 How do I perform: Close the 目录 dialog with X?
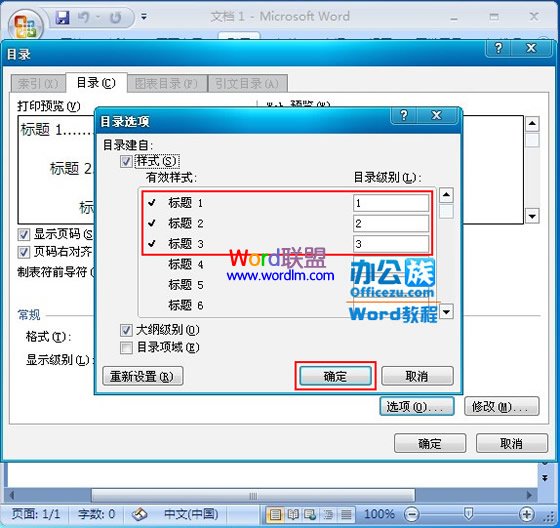coord(531,48)
